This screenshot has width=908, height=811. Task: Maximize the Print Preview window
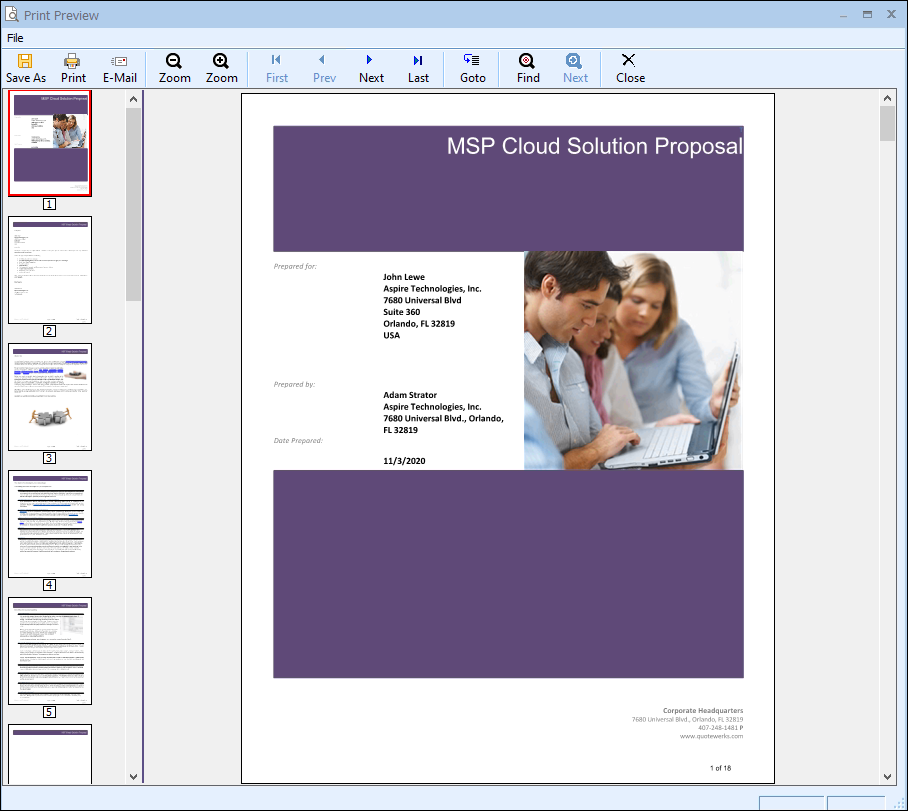pos(867,14)
